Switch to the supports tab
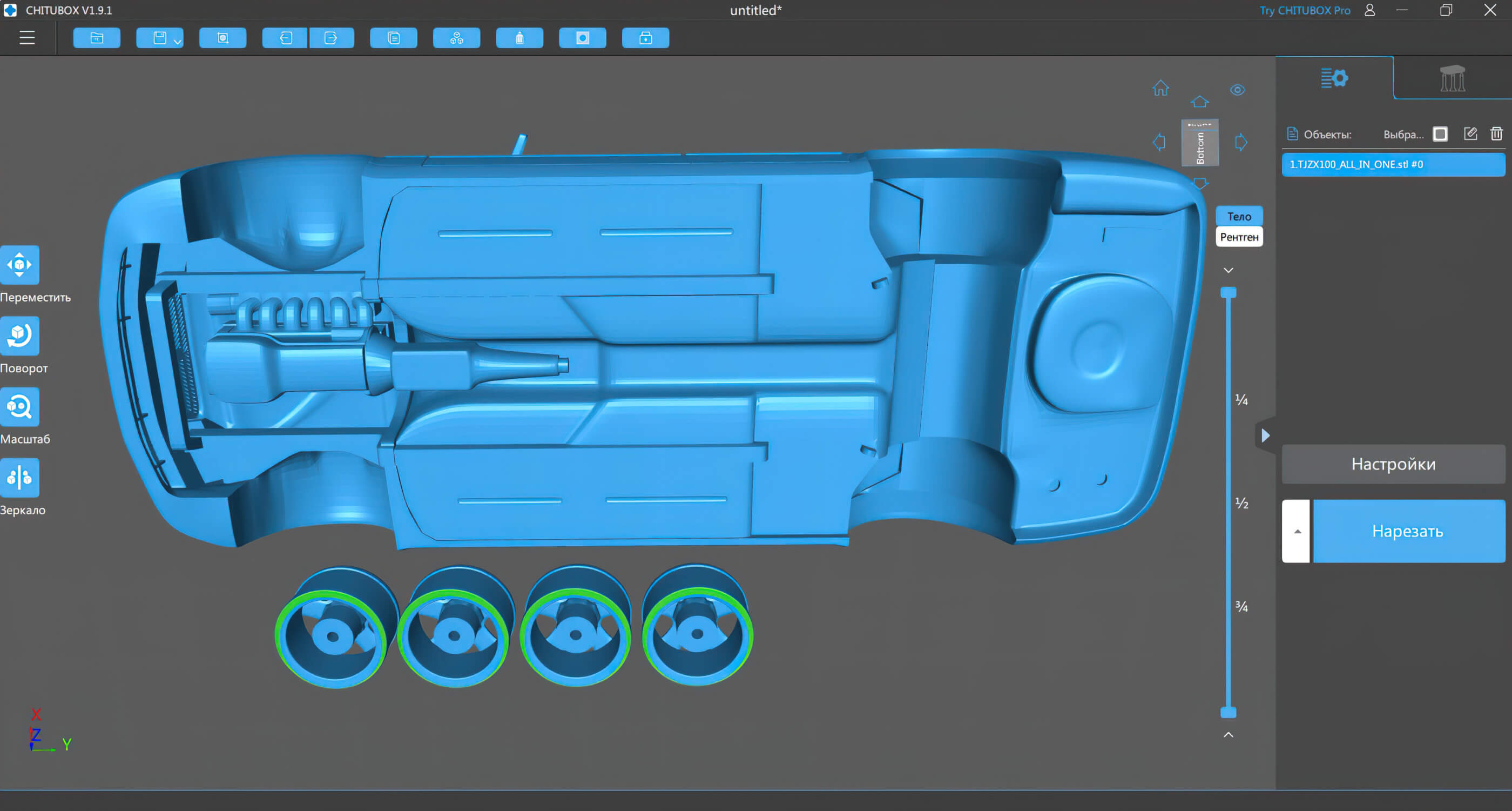This screenshot has height=811, width=1512. 1452,78
